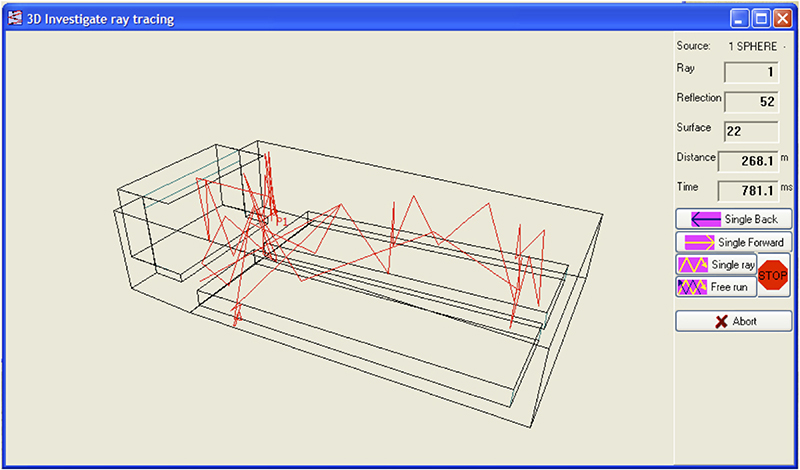Click the Single Back left-arrow icon
The height and width of the screenshot is (470, 800).
tap(706, 219)
